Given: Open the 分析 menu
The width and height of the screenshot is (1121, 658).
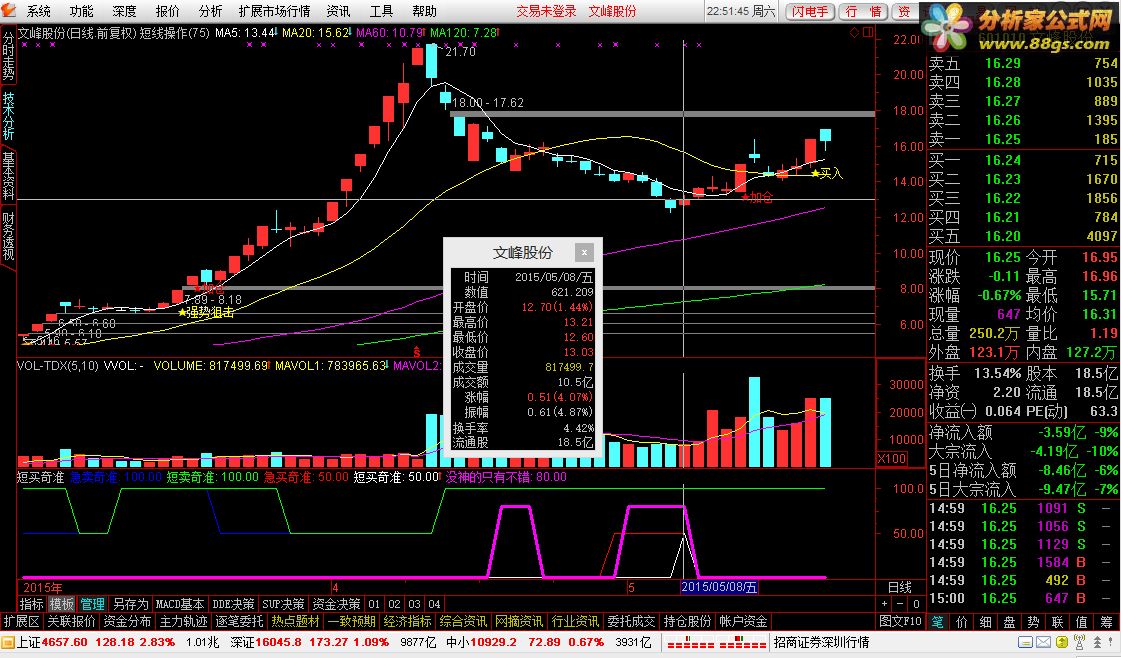Looking at the screenshot, I should [x=210, y=11].
